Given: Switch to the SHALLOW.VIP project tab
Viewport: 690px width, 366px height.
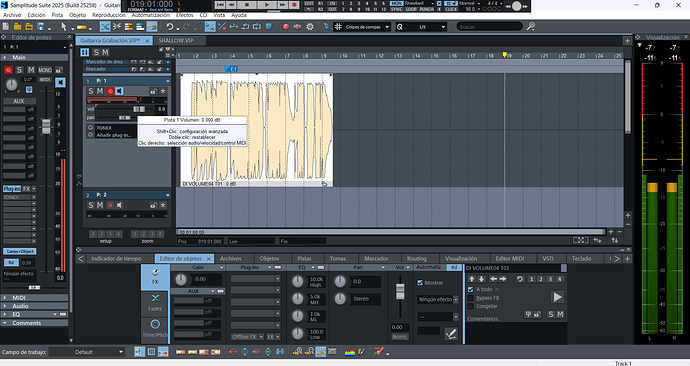Looking at the screenshot, I should coord(176,40).
